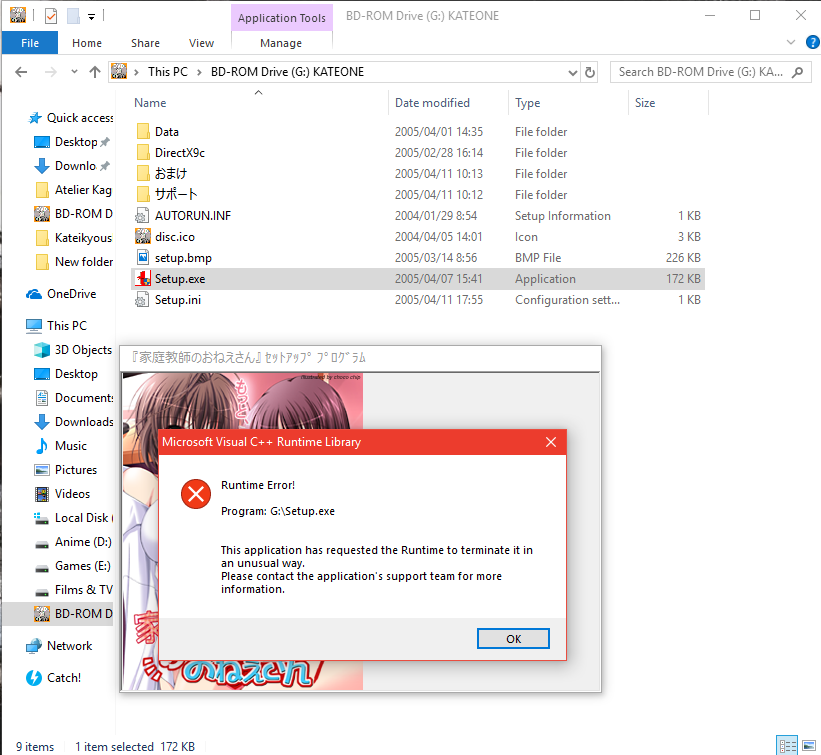Expand the address bar history dropdown

pyautogui.click(x=573, y=72)
